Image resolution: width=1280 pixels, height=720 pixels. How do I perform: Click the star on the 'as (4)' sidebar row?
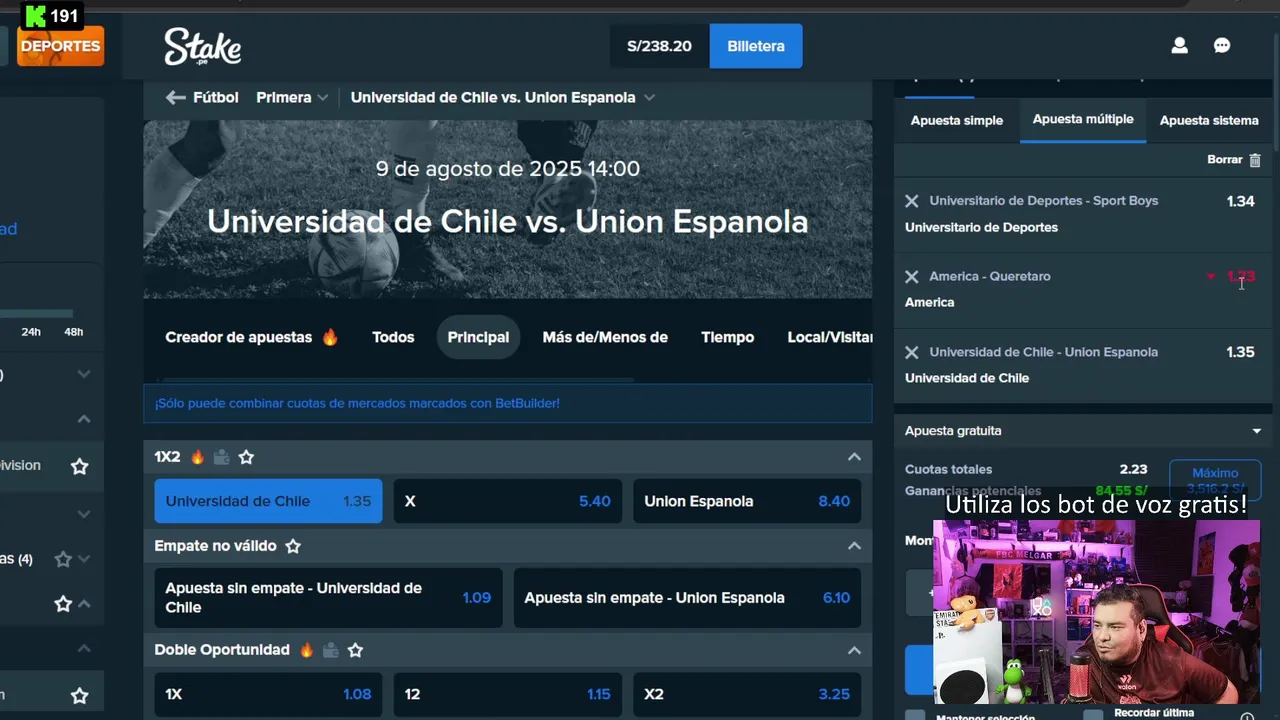[x=63, y=559]
